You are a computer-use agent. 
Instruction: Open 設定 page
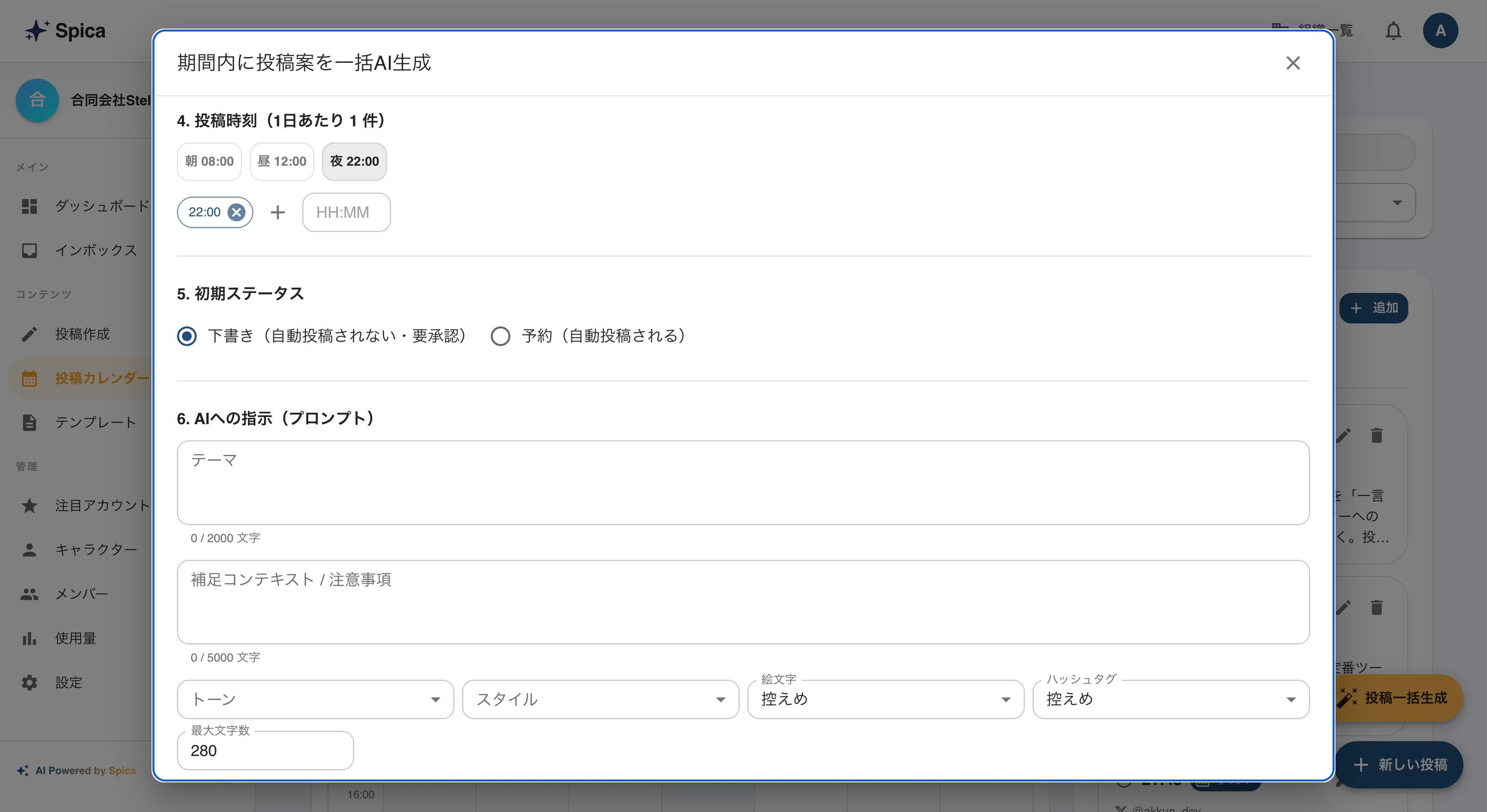coord(81,683)
